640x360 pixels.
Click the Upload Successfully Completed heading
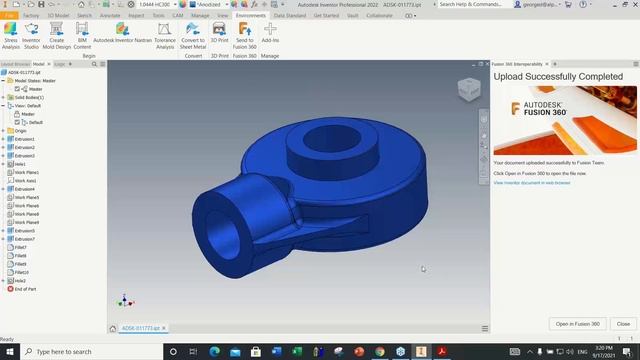[x=558, y=77]
